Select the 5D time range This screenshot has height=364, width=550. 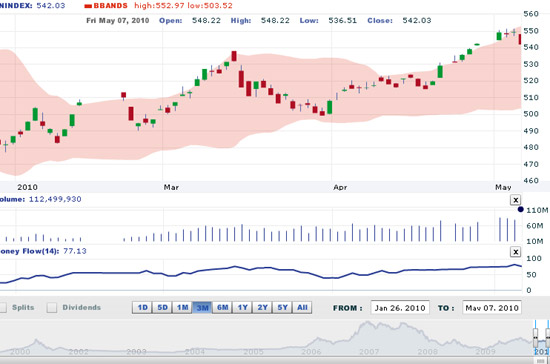[162, 308]
